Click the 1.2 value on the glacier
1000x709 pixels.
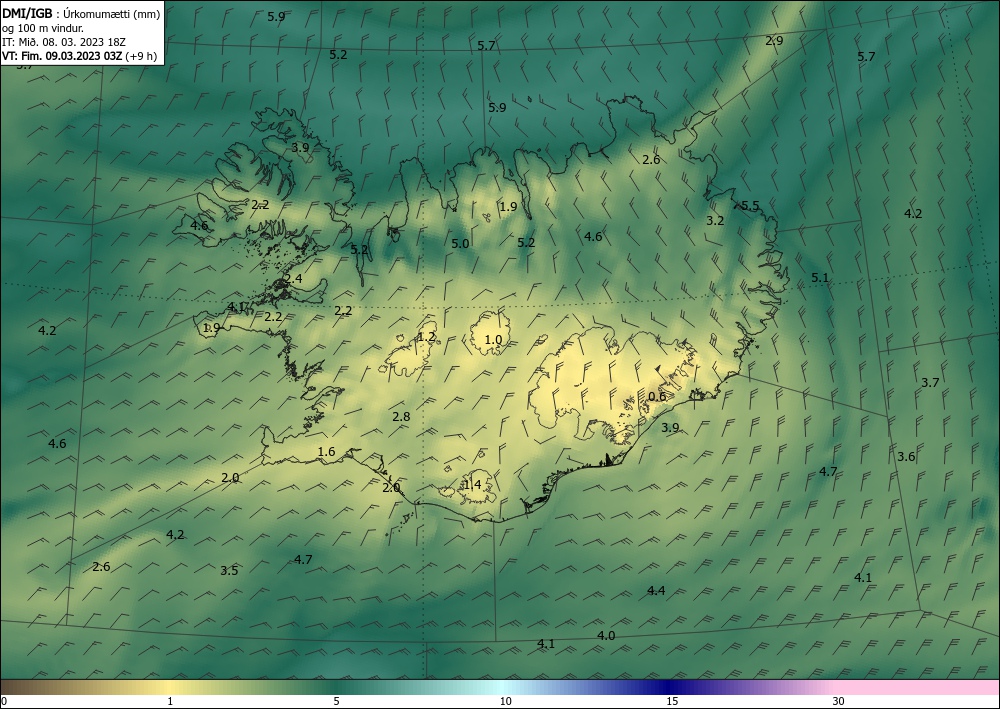(x=426, y=337)
